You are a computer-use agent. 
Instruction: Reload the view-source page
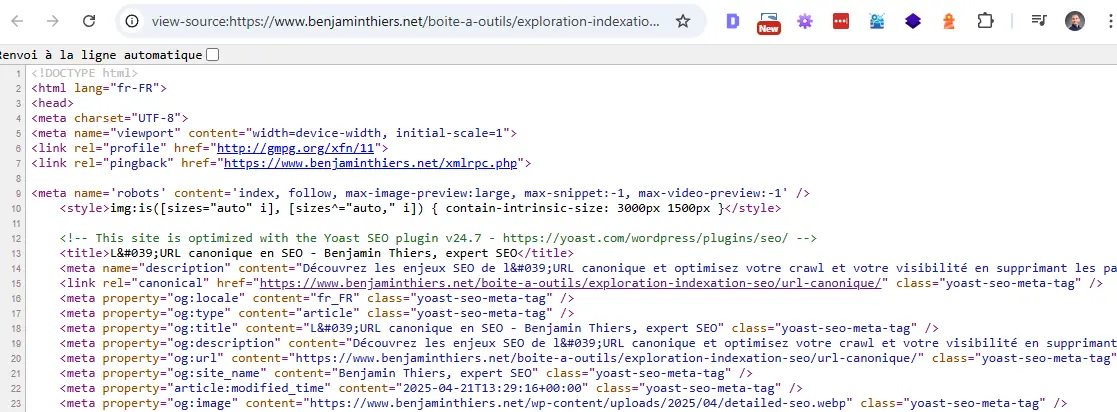88,21
